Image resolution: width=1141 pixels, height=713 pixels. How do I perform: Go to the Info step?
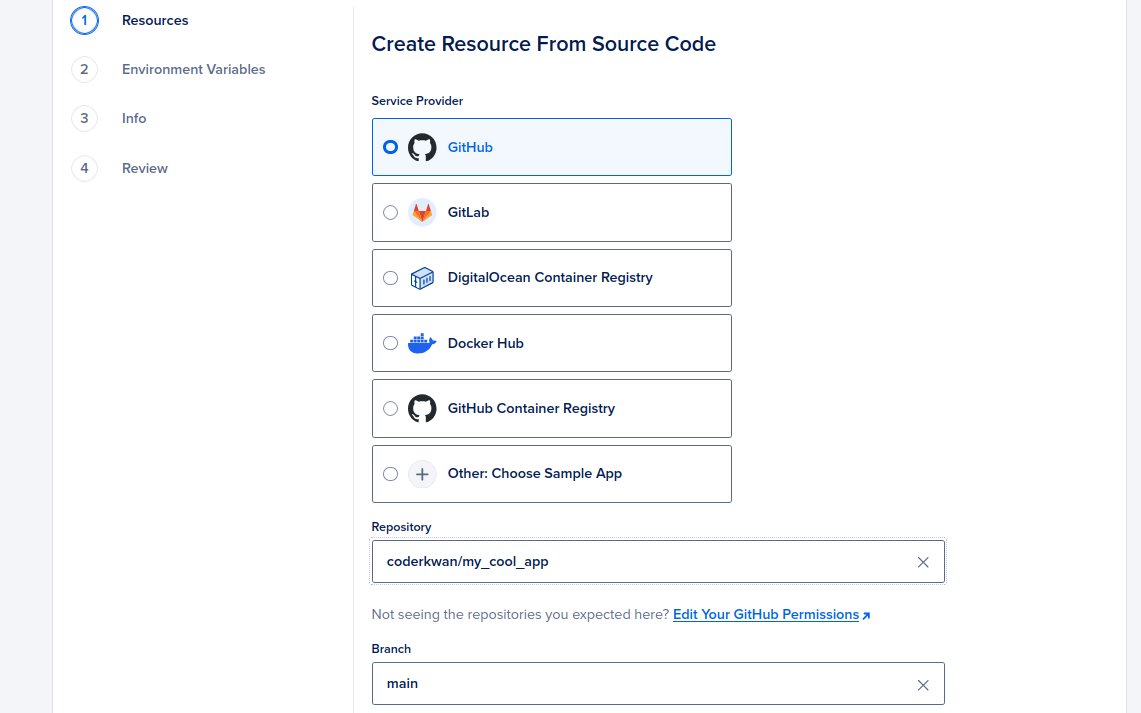[x=134, y=118]
